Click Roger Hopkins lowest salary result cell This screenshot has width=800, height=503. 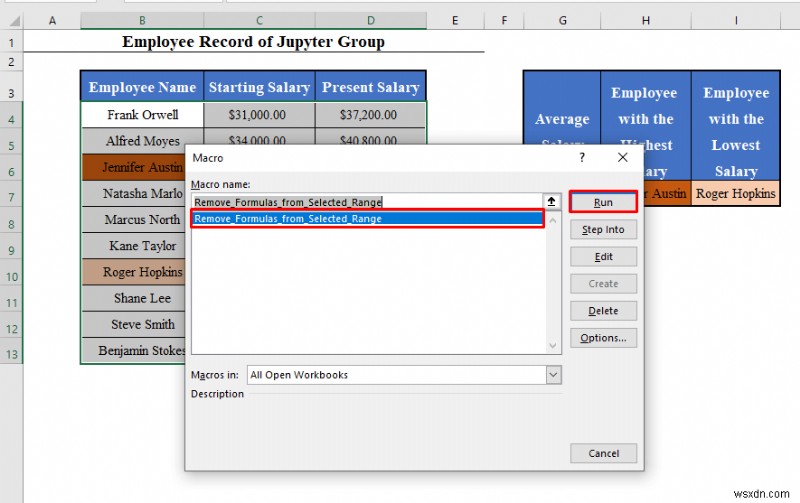(x=736, y=193)
